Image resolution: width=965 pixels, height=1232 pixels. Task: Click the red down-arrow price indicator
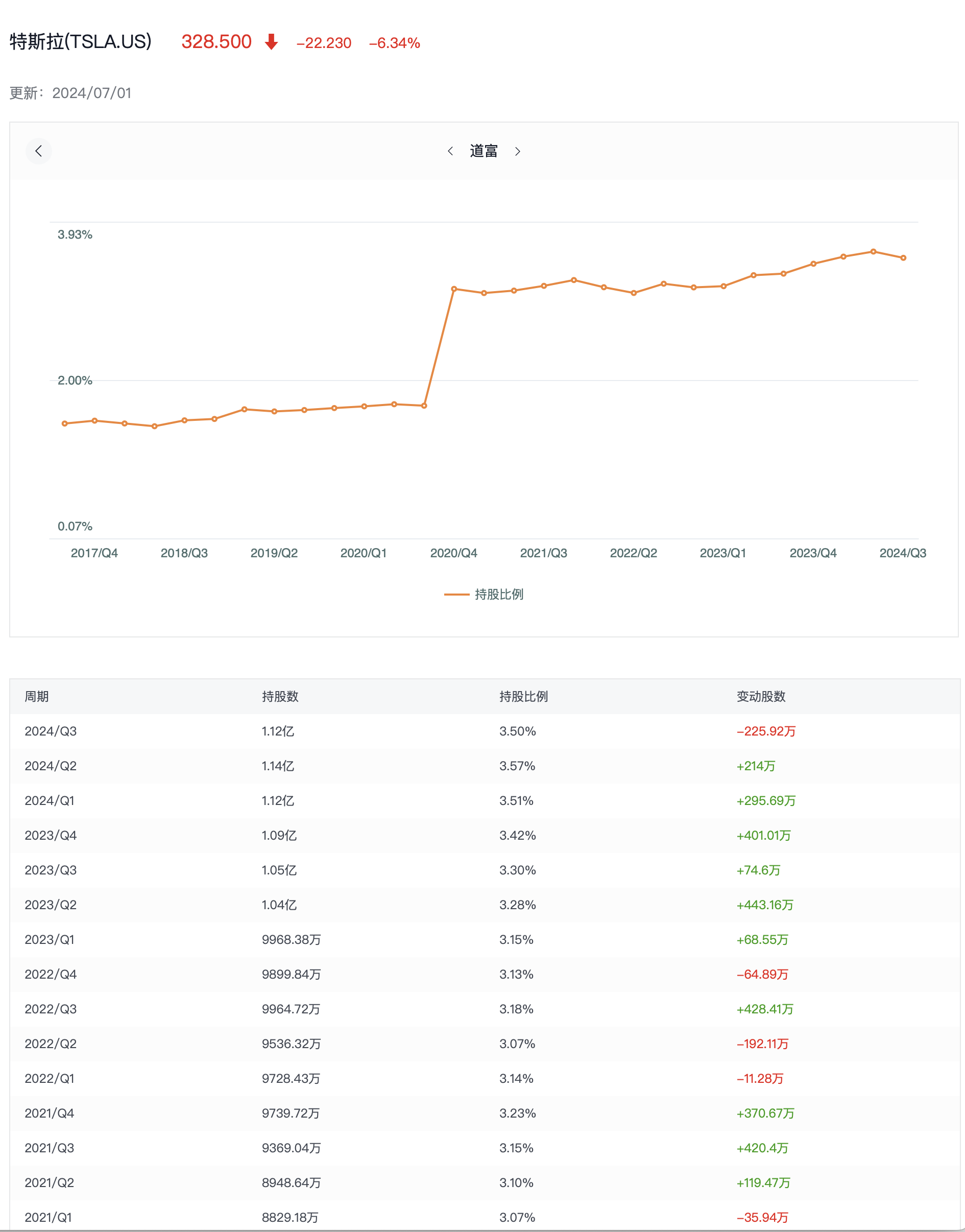(x=271, y=42)
